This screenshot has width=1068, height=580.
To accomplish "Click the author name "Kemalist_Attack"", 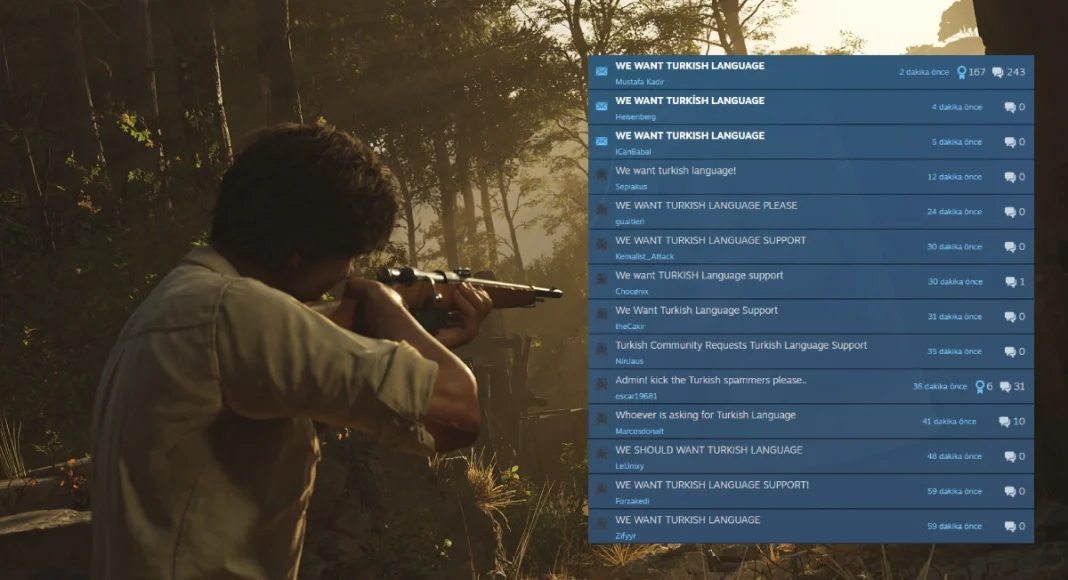I will [644, 257].
